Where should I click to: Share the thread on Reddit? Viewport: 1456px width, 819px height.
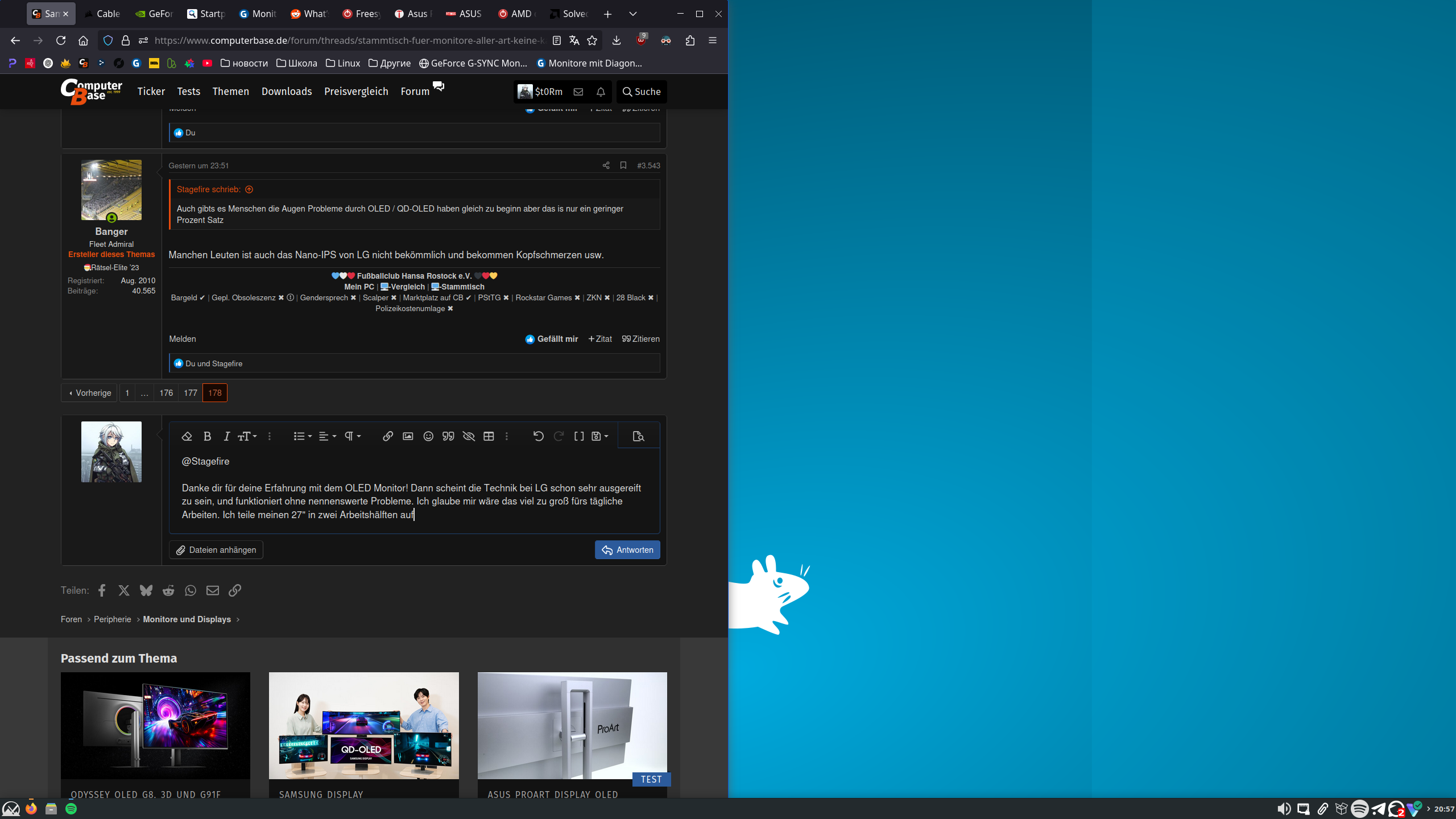168,590
